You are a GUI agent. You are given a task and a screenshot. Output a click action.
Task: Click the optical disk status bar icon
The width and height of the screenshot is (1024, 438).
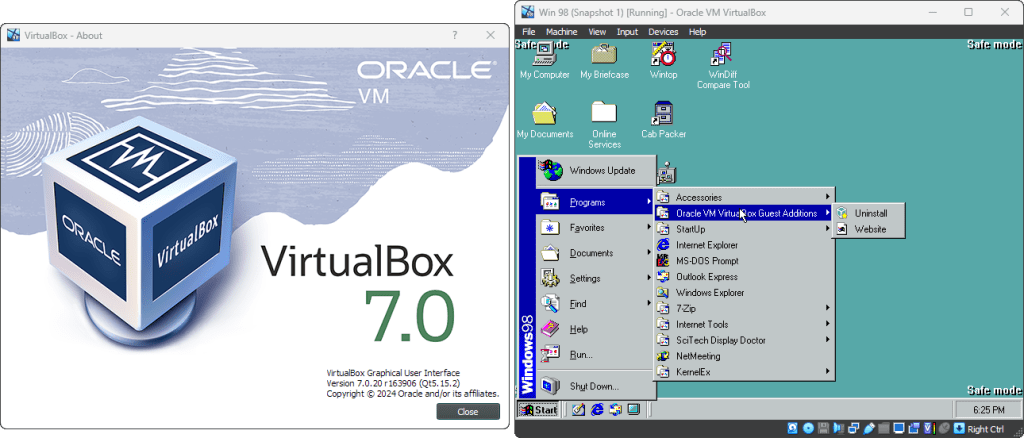click(x=807, y=428)
